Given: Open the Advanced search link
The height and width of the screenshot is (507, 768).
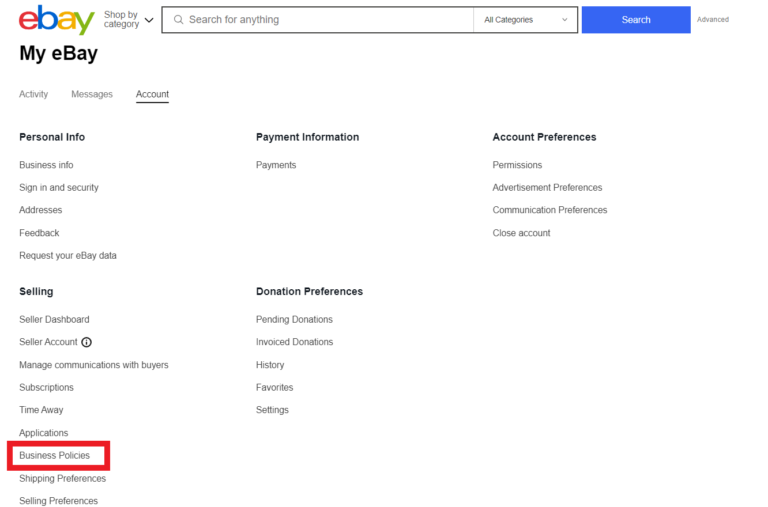Looking at the screenshot, I should (712, 20).
